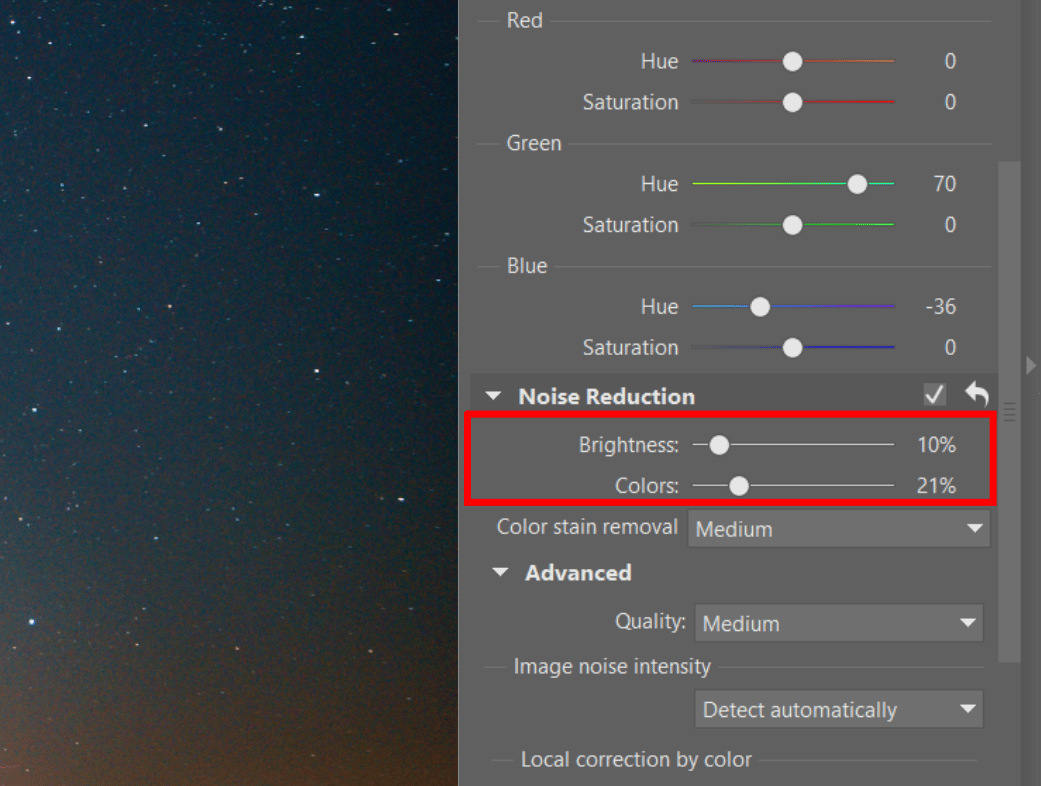Collapse the Noise Reduction section triangle

click(x=493, y=397)
